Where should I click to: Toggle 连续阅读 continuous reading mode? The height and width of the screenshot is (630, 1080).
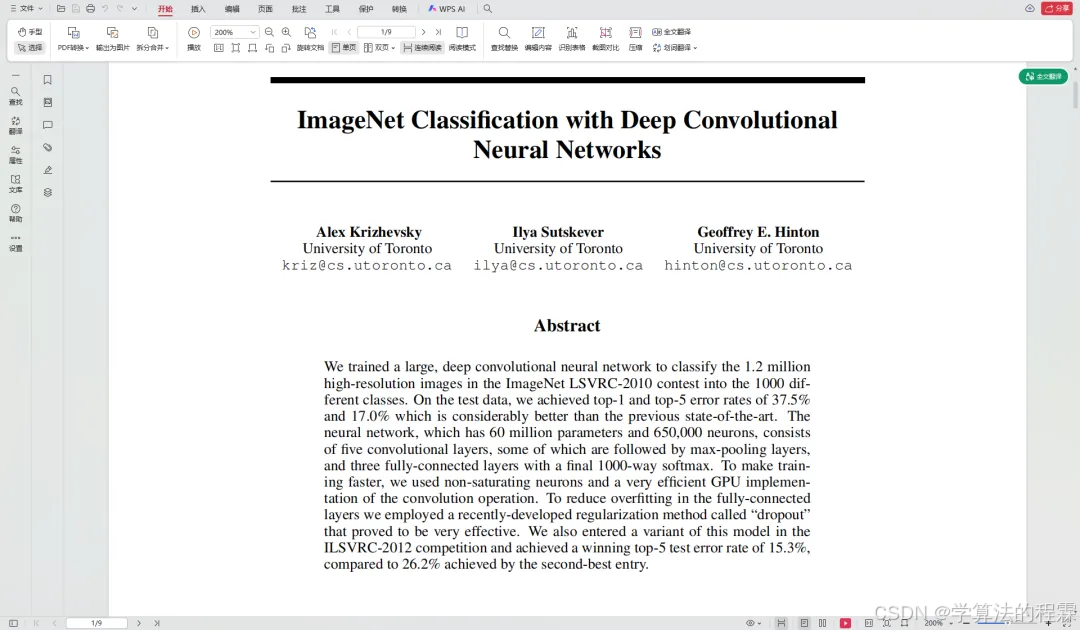pos(422,48)
